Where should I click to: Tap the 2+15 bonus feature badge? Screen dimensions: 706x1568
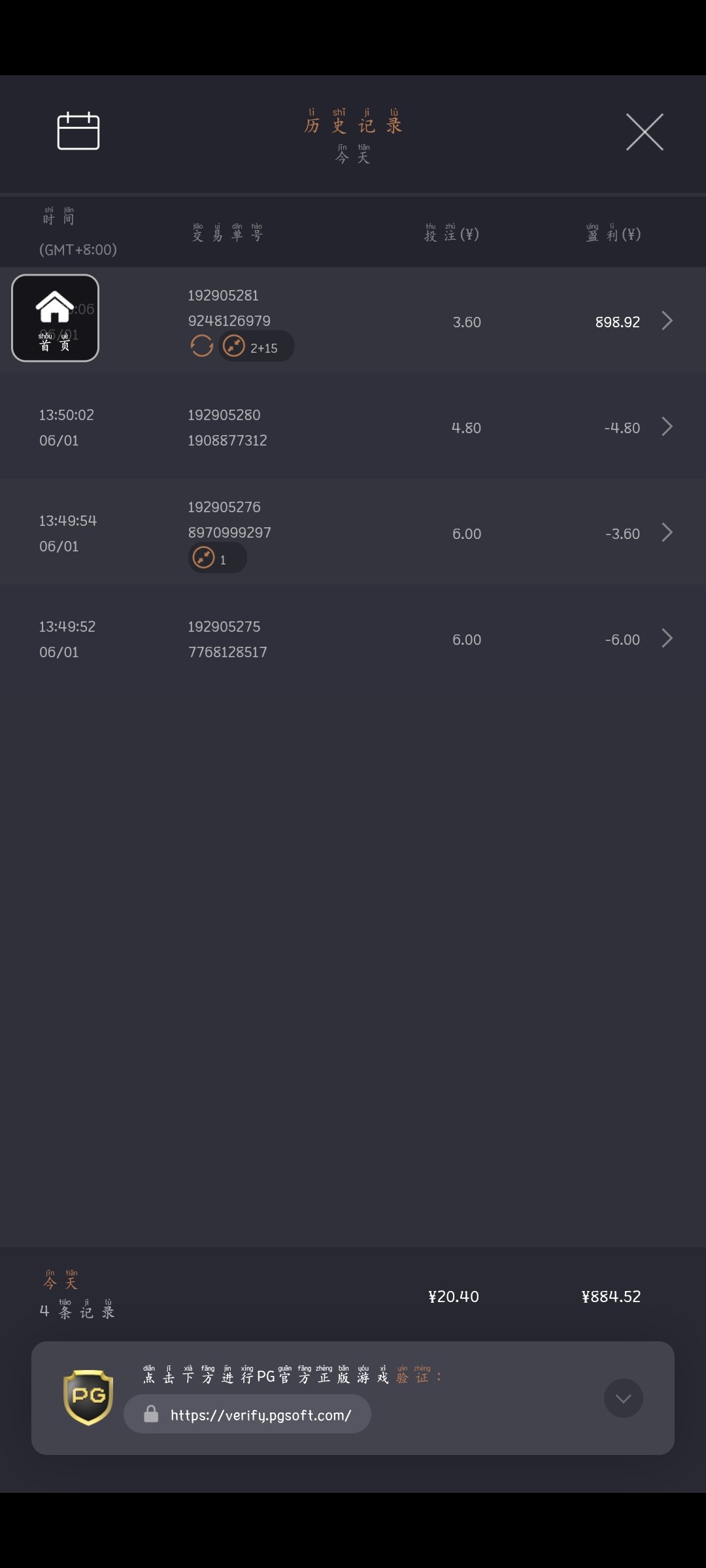pyautogui.click(x=256, y=346)
